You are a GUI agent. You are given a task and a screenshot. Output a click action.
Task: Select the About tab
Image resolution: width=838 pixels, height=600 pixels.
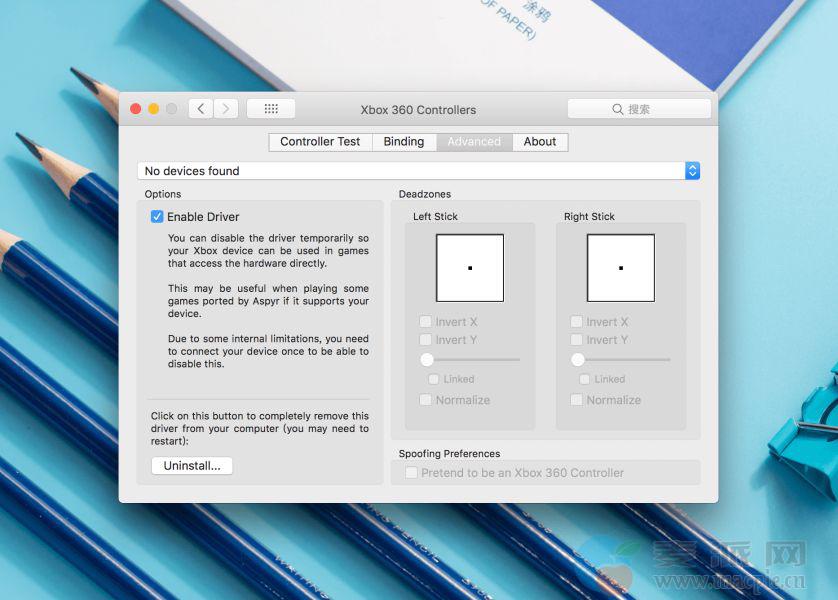point(540,142)
